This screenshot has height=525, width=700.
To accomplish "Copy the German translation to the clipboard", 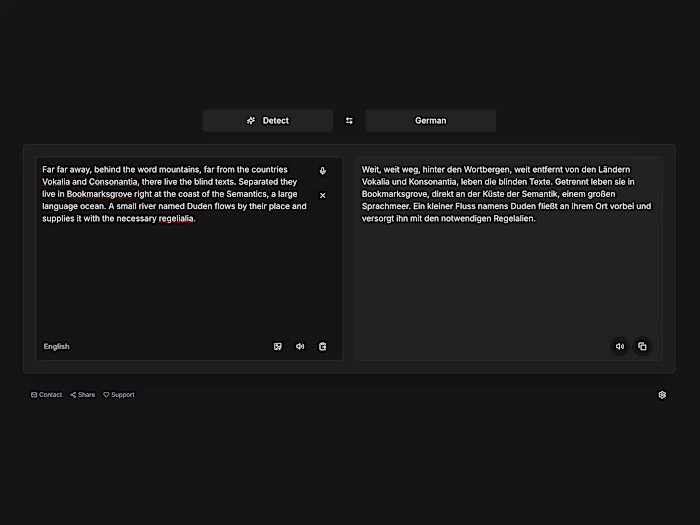I will 642,346.
